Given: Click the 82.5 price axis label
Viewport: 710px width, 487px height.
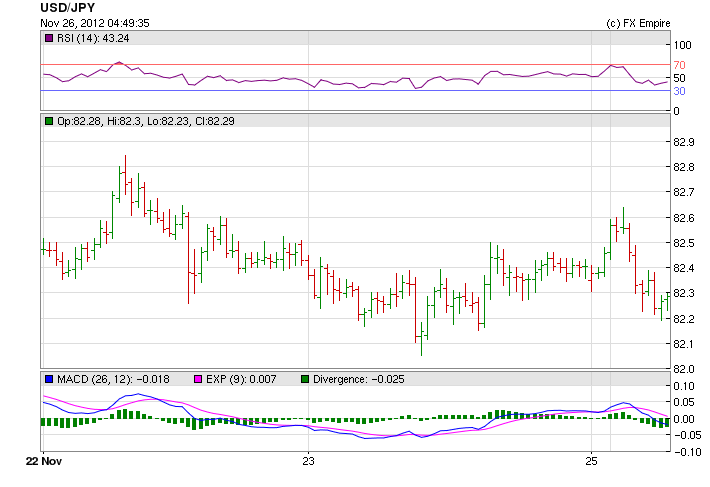Looking at the screenshot, I should pos(684,243).
